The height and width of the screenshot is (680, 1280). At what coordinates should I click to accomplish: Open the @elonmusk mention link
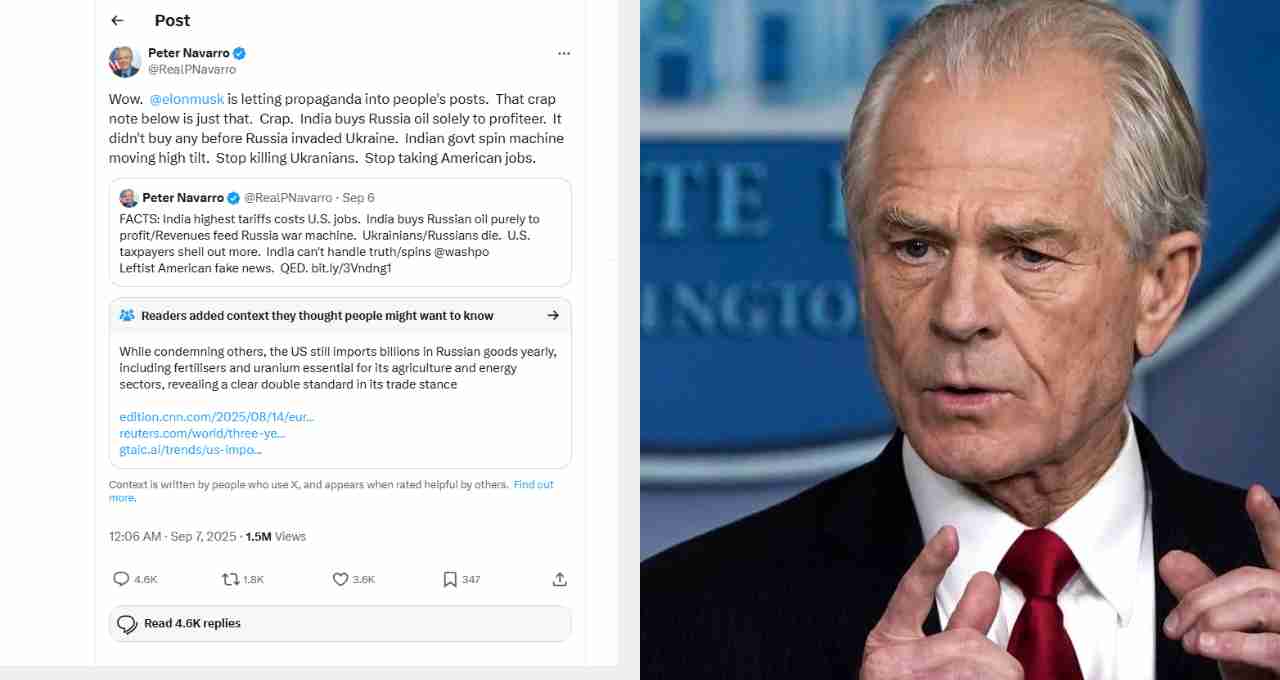(x=186, y=99)
